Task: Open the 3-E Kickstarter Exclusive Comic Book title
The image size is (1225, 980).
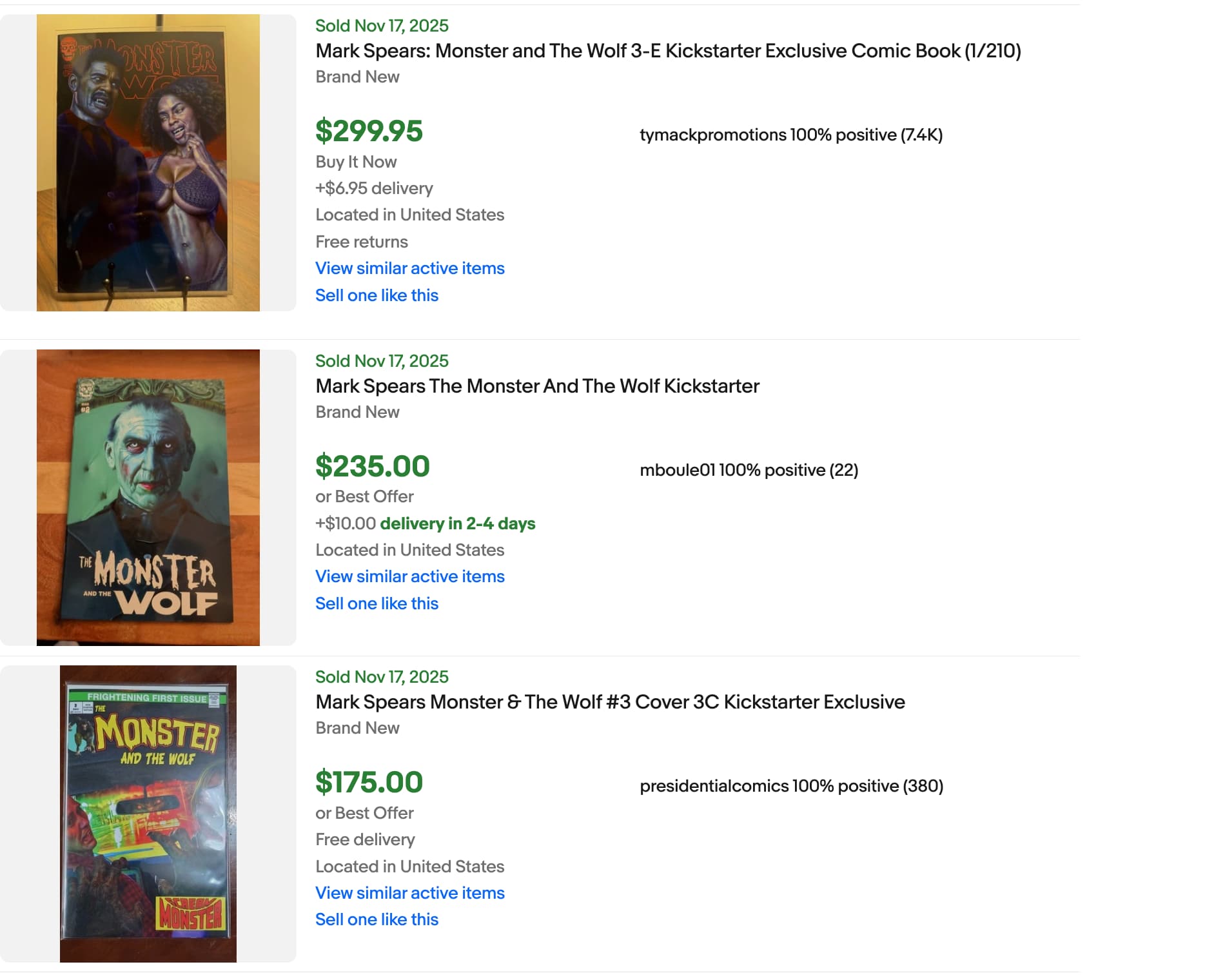Action: 668,51
